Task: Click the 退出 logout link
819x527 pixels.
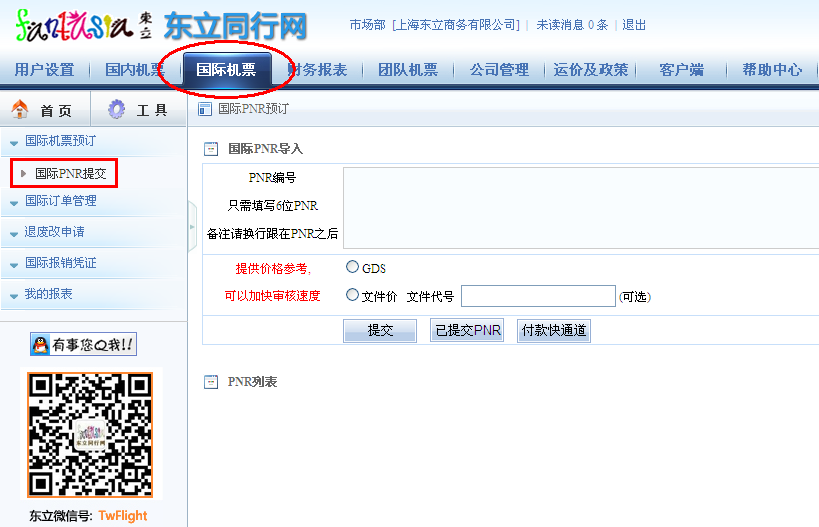Action: [x=634, y=25]
